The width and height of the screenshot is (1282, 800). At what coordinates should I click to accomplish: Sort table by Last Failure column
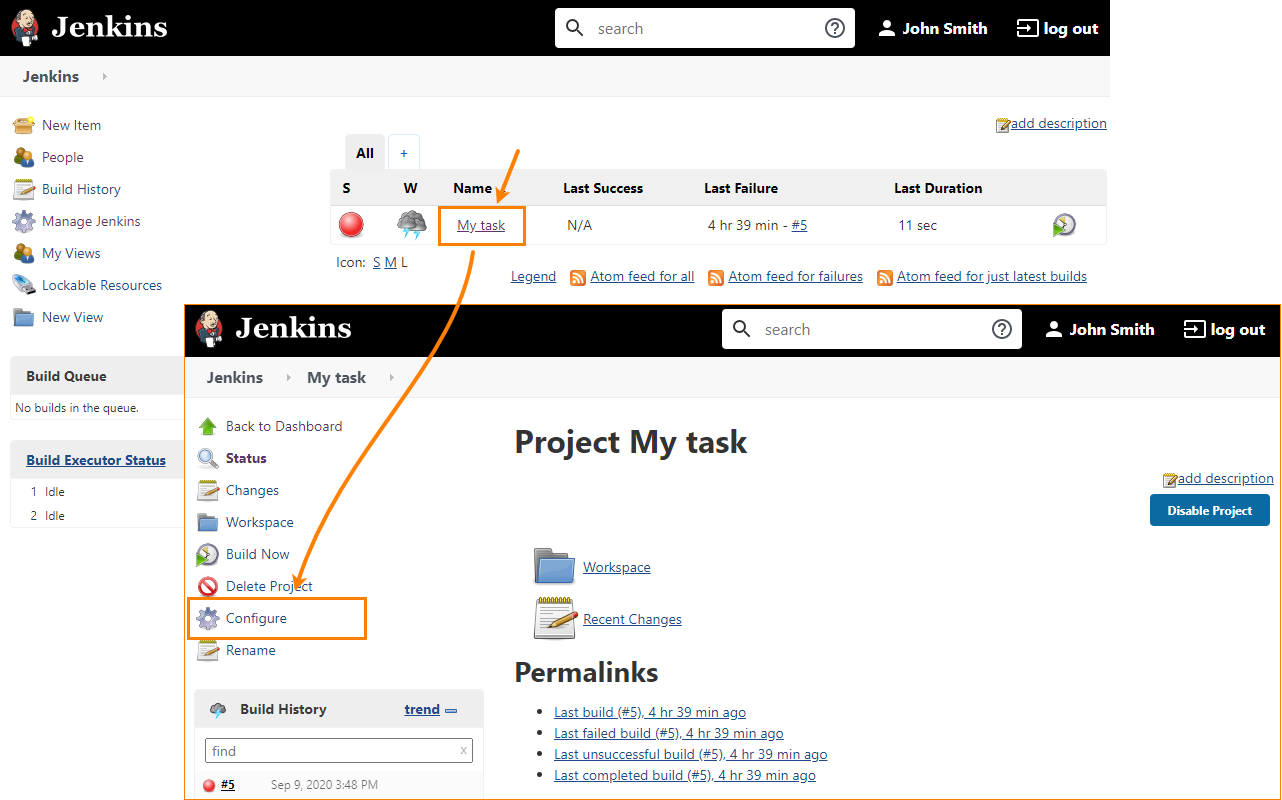point(741,188)
